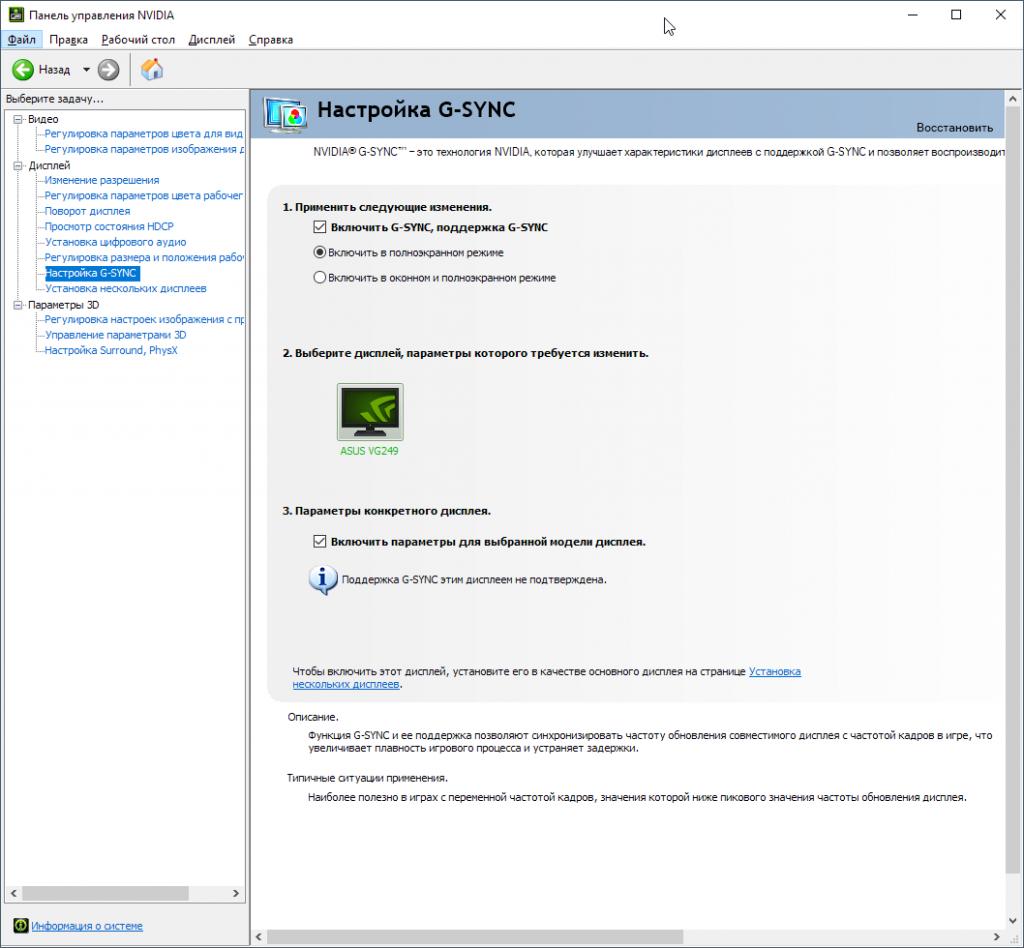Click main pane horizontal scrollbar thumb
This screenshot has width=1024, height=948.
[x=475, y=937]
